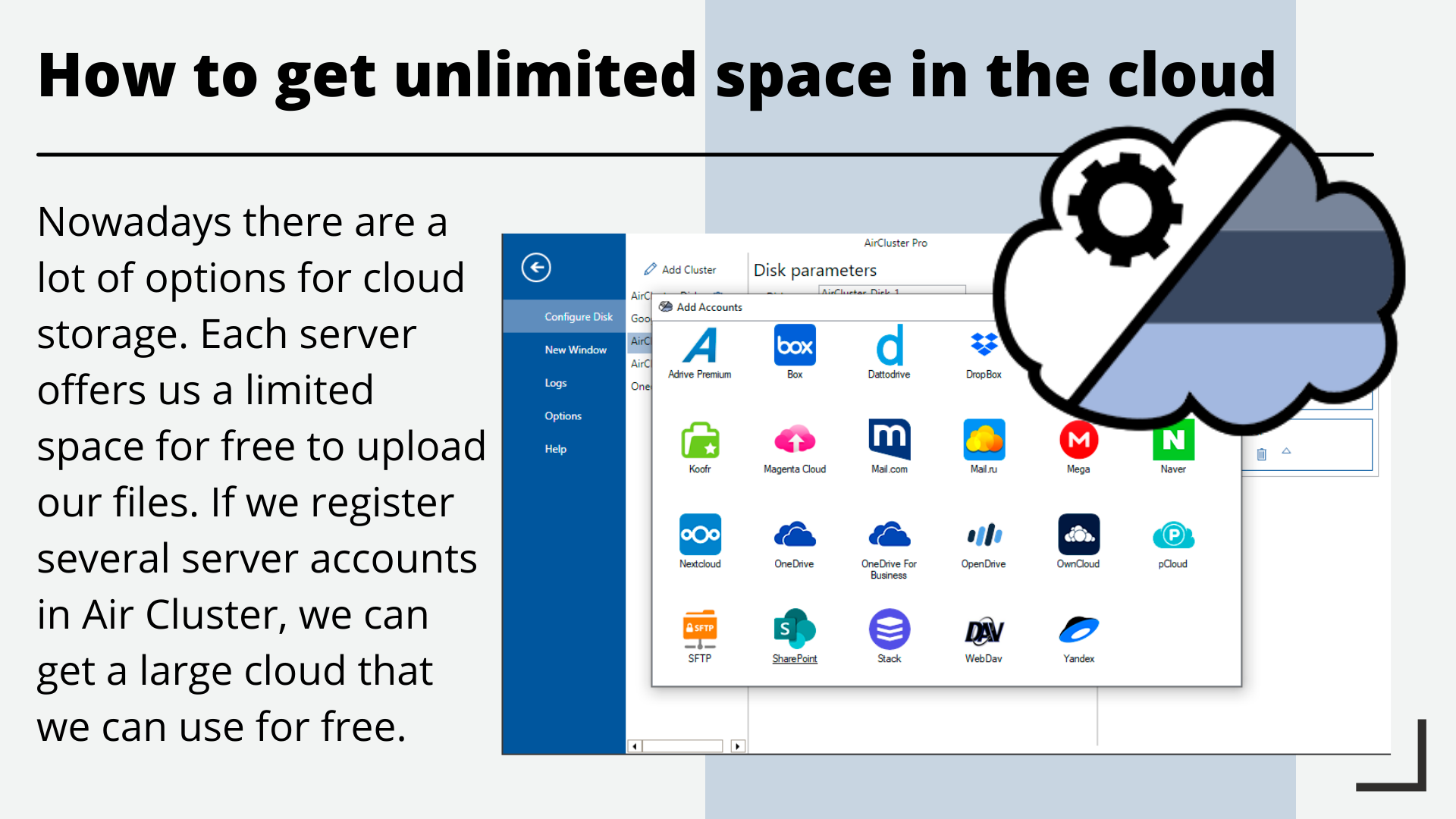Choose OneDrive For Business
1456x819 pixels.
point(888,535)
